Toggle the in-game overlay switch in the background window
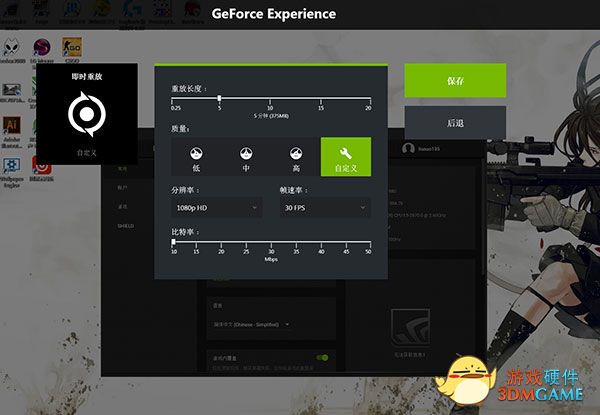This screenshot has width=600, height=415. (x=322, y=358)
